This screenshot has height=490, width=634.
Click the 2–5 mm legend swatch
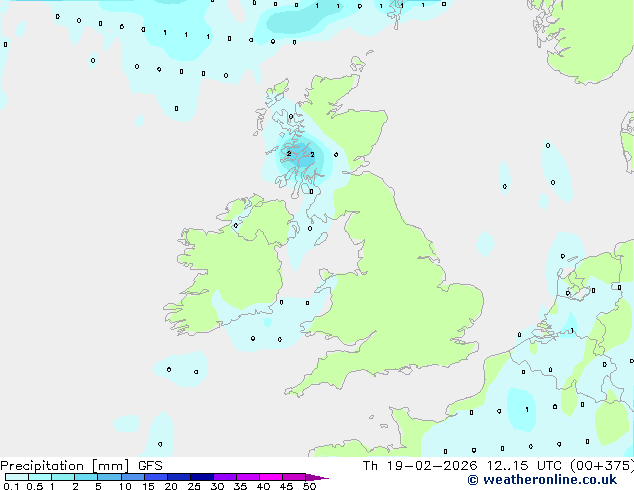pyautogui.click(x=86, y=477)
